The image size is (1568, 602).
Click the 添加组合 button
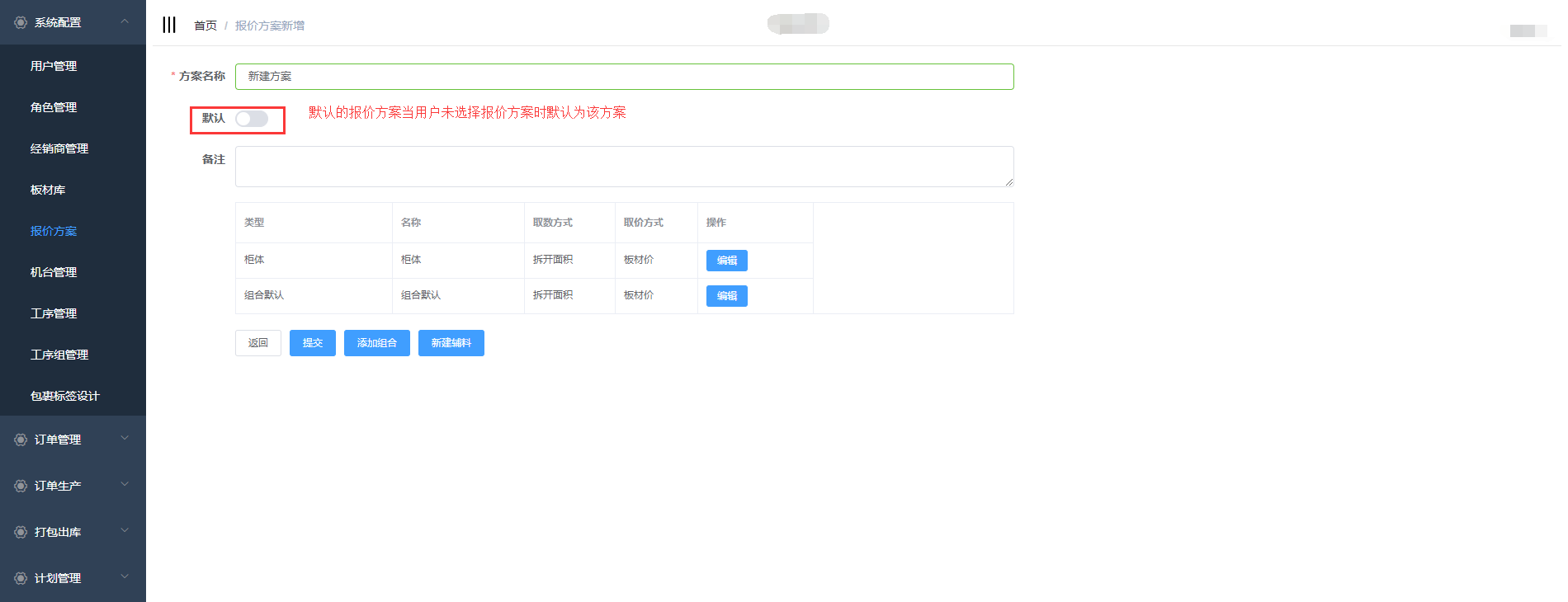376,343
